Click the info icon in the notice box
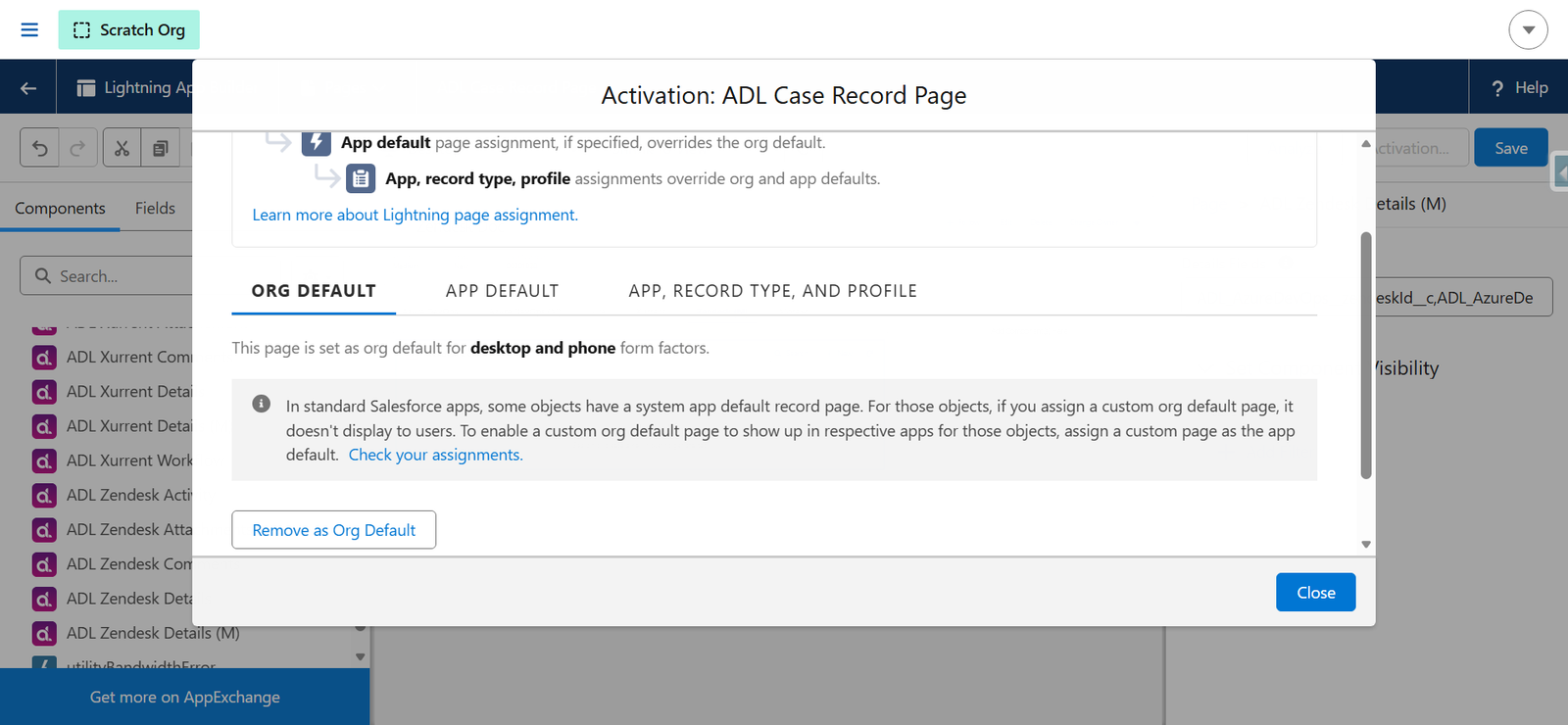1568x725 pixels. click(x=261, y=404)
